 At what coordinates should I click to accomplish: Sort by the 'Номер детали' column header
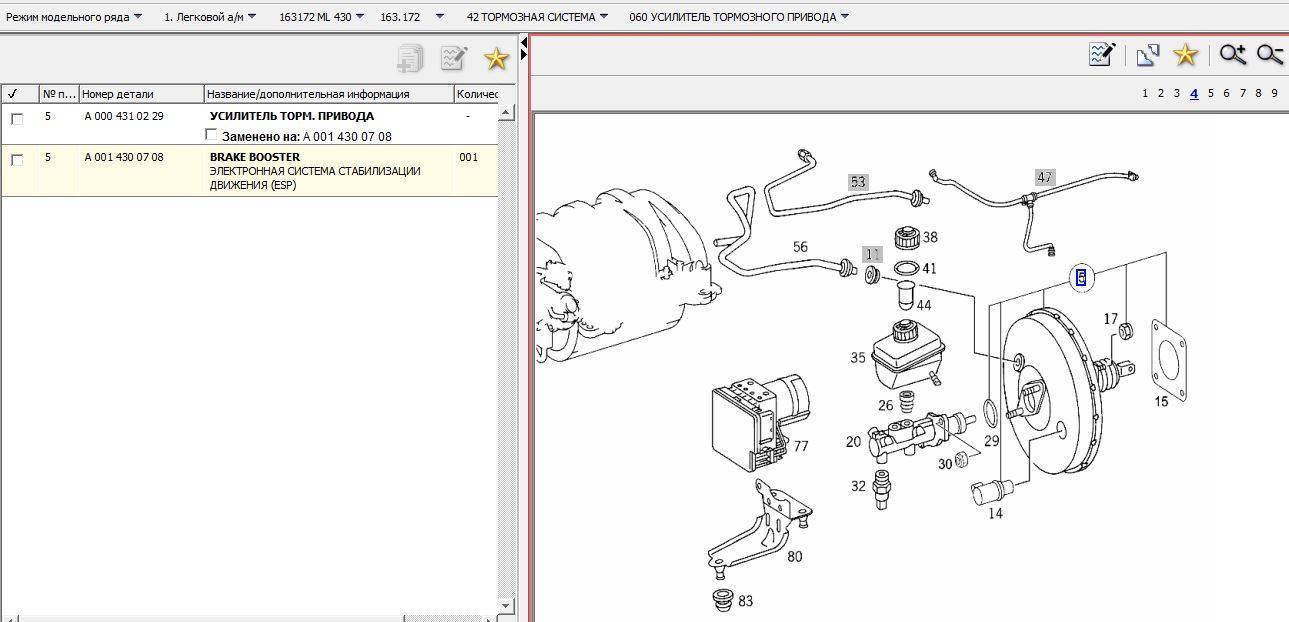[x=141, y=94]
